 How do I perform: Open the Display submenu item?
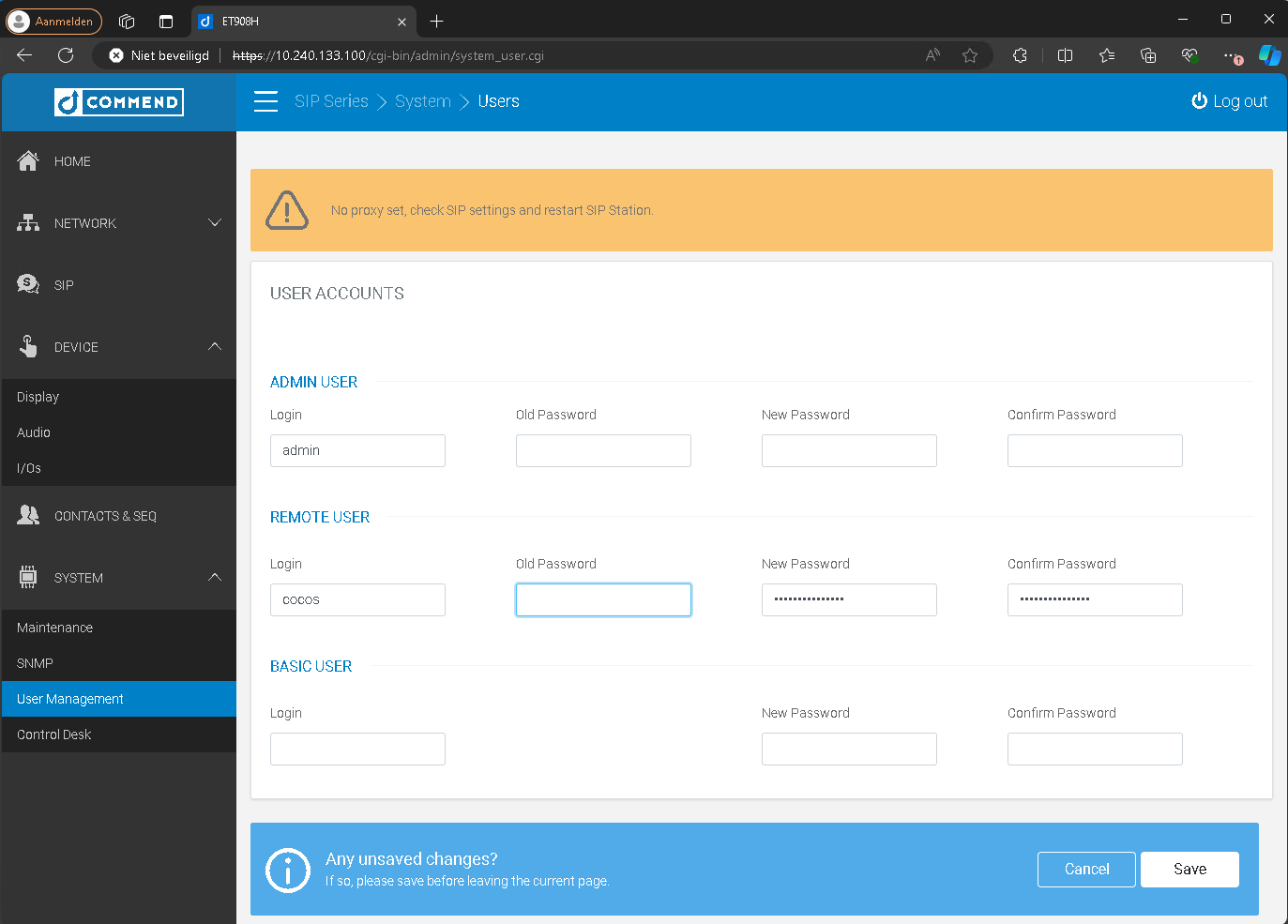(x=38, y=397)
